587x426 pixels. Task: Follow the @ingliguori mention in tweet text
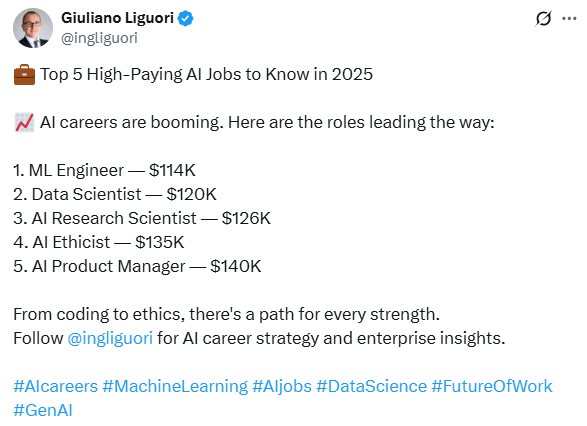click(x=110, y=338)
